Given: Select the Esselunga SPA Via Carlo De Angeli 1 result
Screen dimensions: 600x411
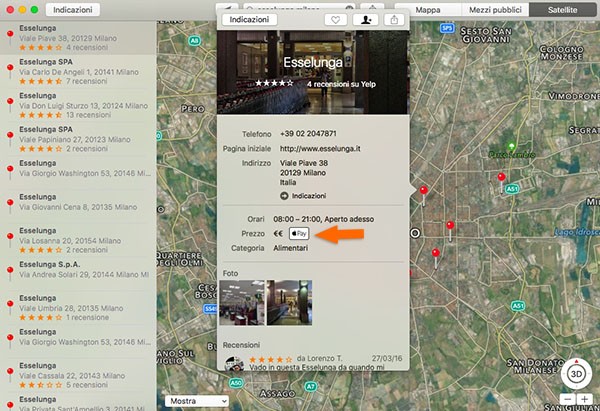Looking at the screenshot, I should pyautogui.click(x=78, y=72).
